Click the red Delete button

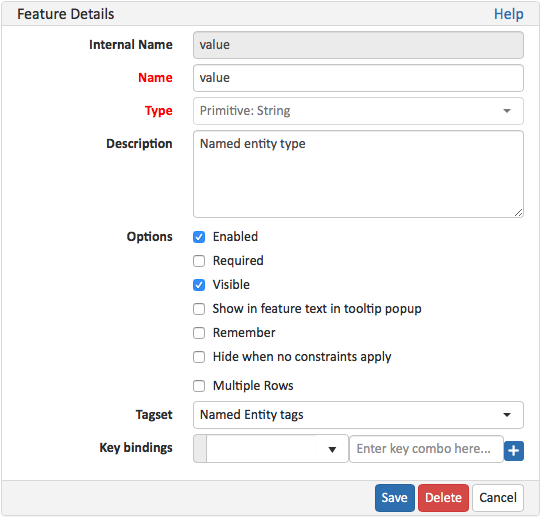pos(443,498)
